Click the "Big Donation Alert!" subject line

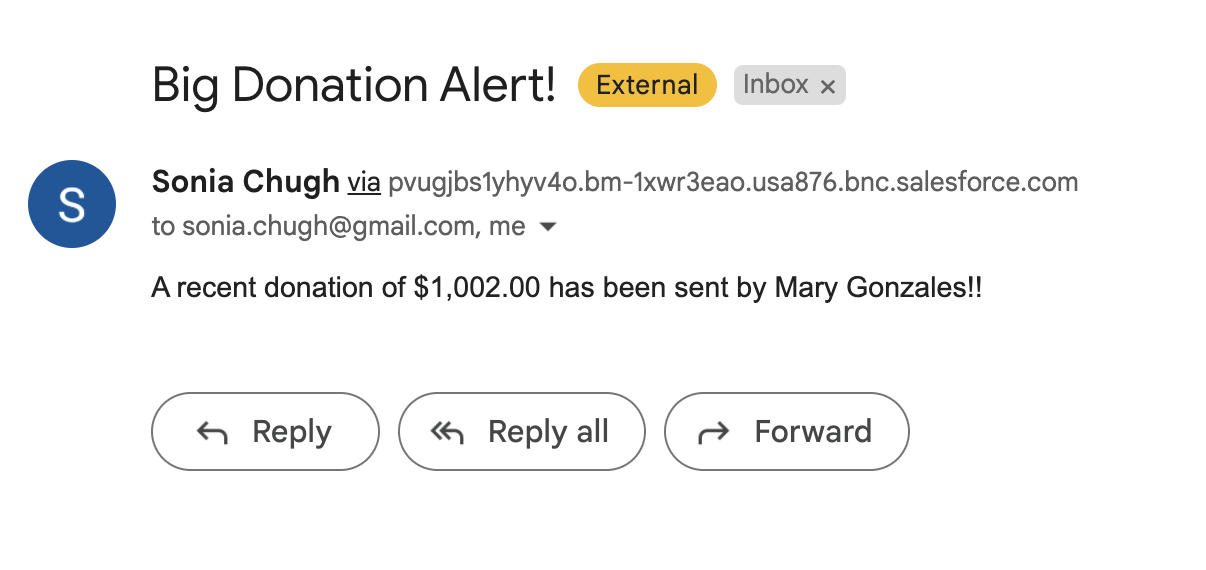pos(354,86)
